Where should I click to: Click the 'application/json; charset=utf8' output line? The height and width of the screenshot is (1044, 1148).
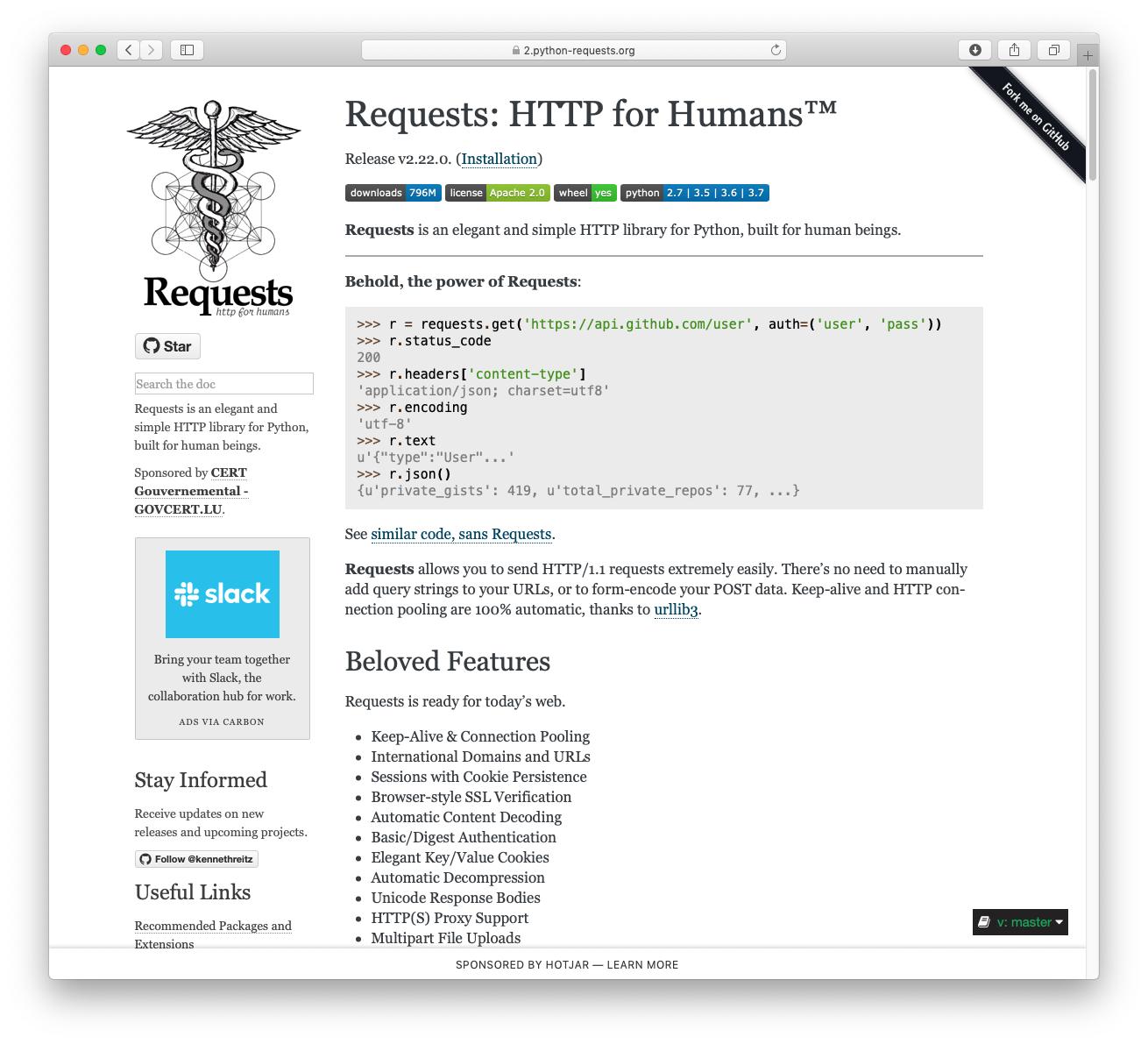(483, 391)
